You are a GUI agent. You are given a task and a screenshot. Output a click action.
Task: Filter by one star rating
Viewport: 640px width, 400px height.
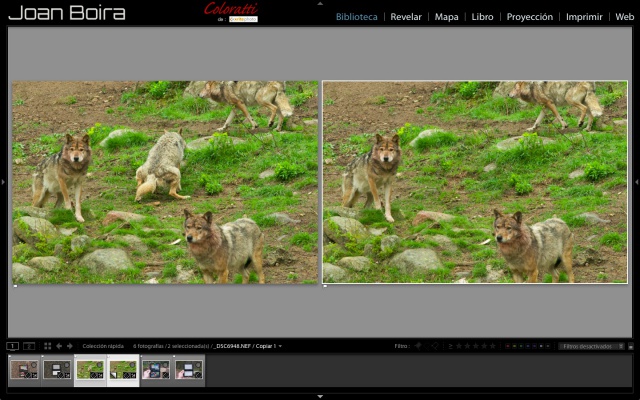click(x=459, y=346)
